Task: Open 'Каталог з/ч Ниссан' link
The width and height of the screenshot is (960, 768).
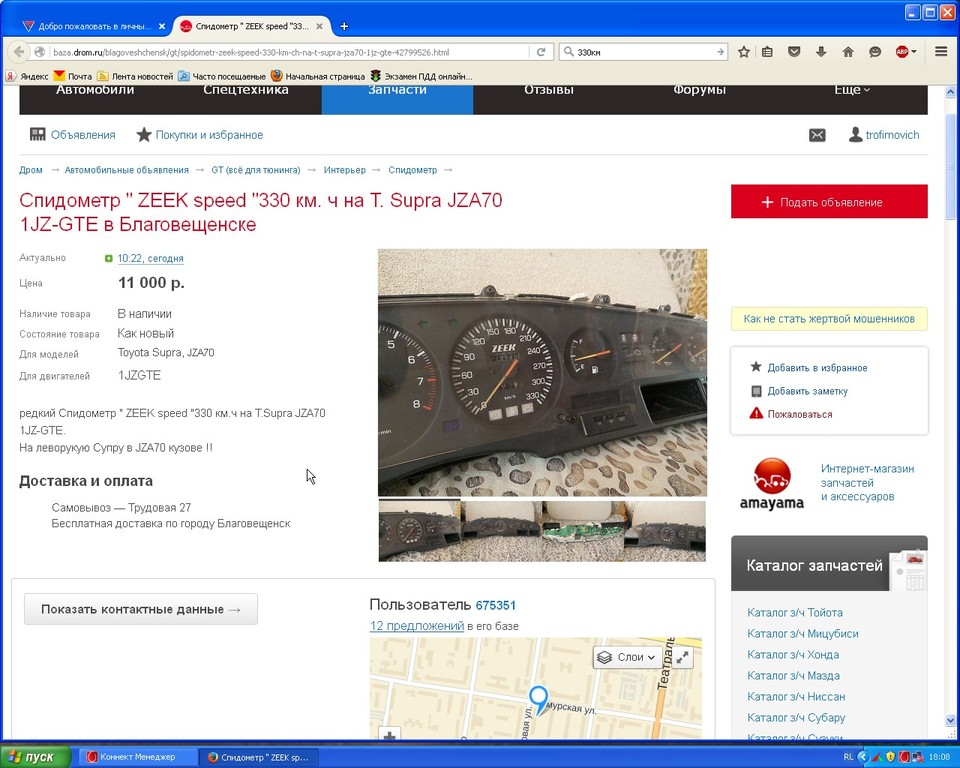Action: (796, 696)
